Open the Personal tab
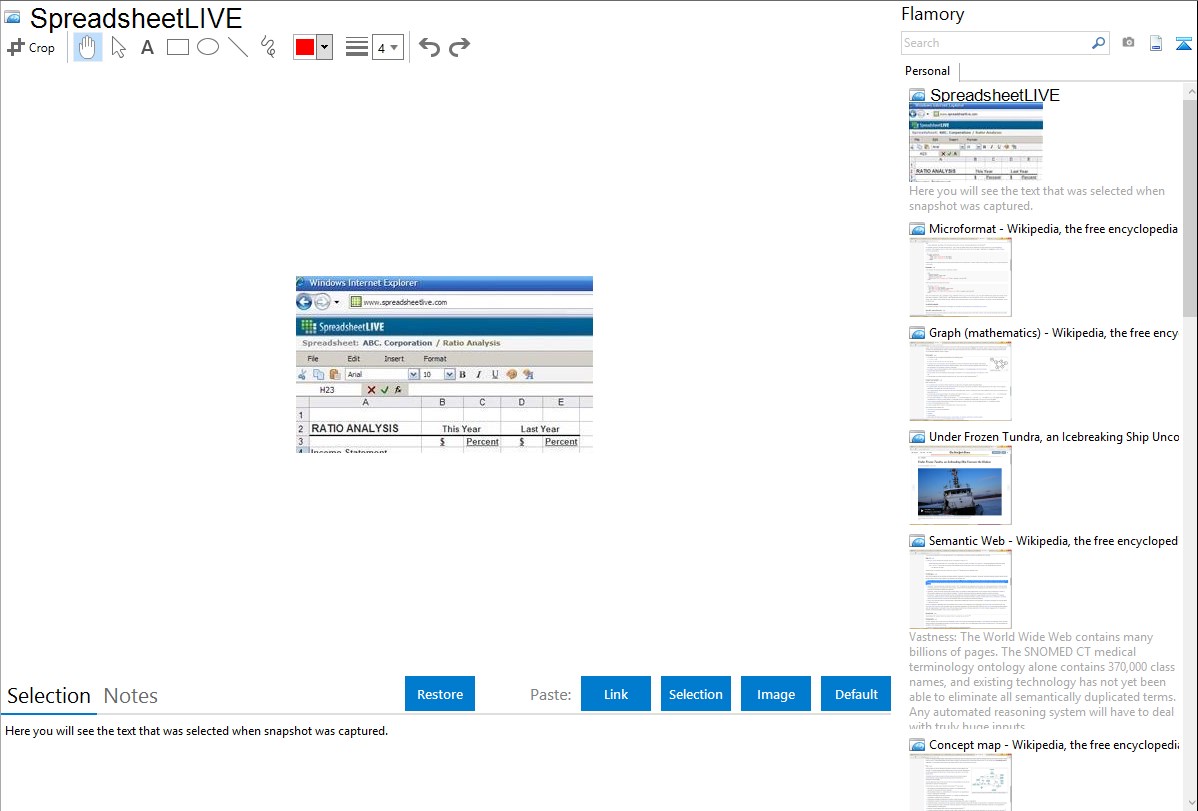The height and width of the screenshot is (811, 1198). pyautogui.click(x=927, y=71)
